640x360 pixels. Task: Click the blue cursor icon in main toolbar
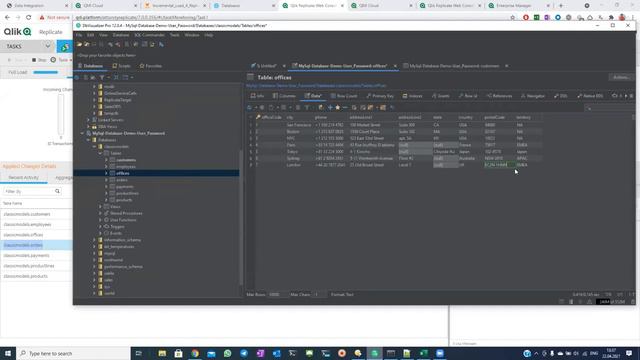click(162, 44)
